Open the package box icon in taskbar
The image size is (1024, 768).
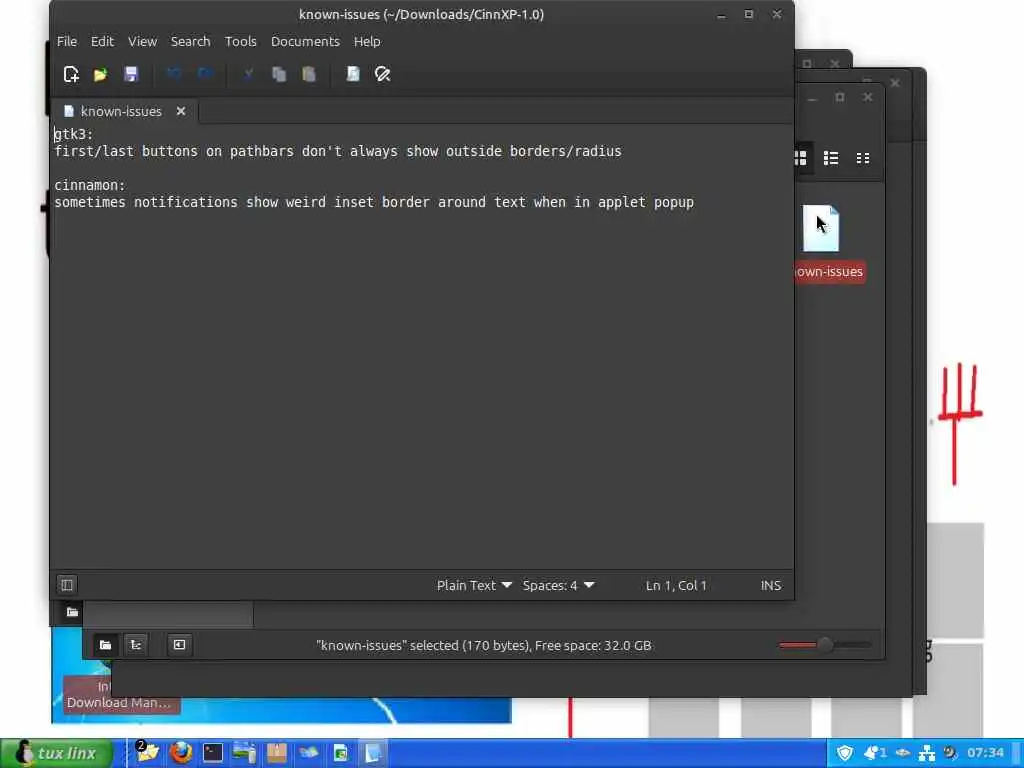point(276,753)
